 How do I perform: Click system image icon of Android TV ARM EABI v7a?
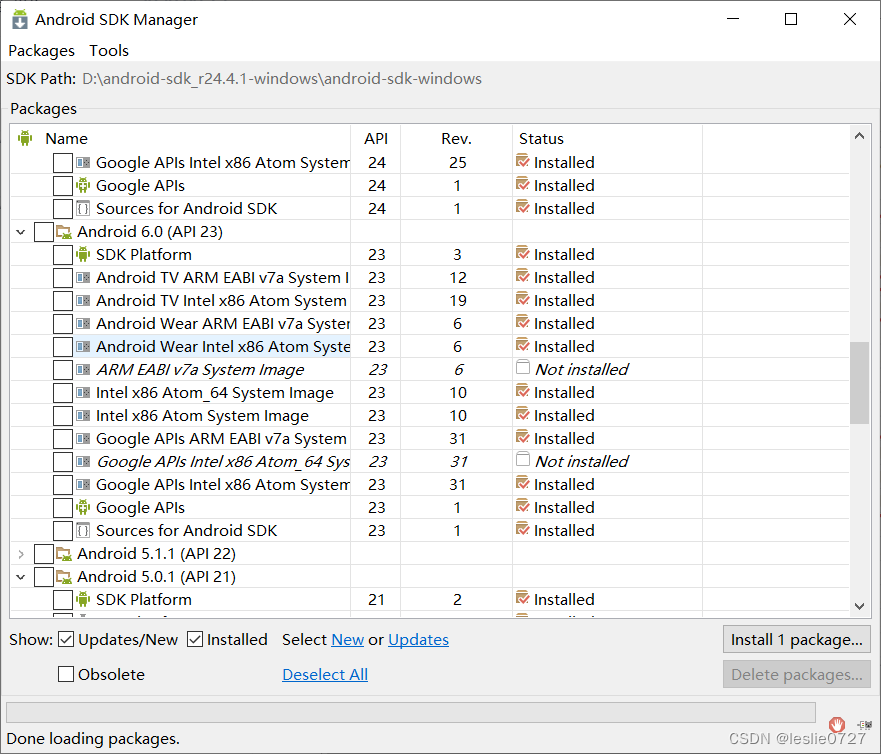83,277
